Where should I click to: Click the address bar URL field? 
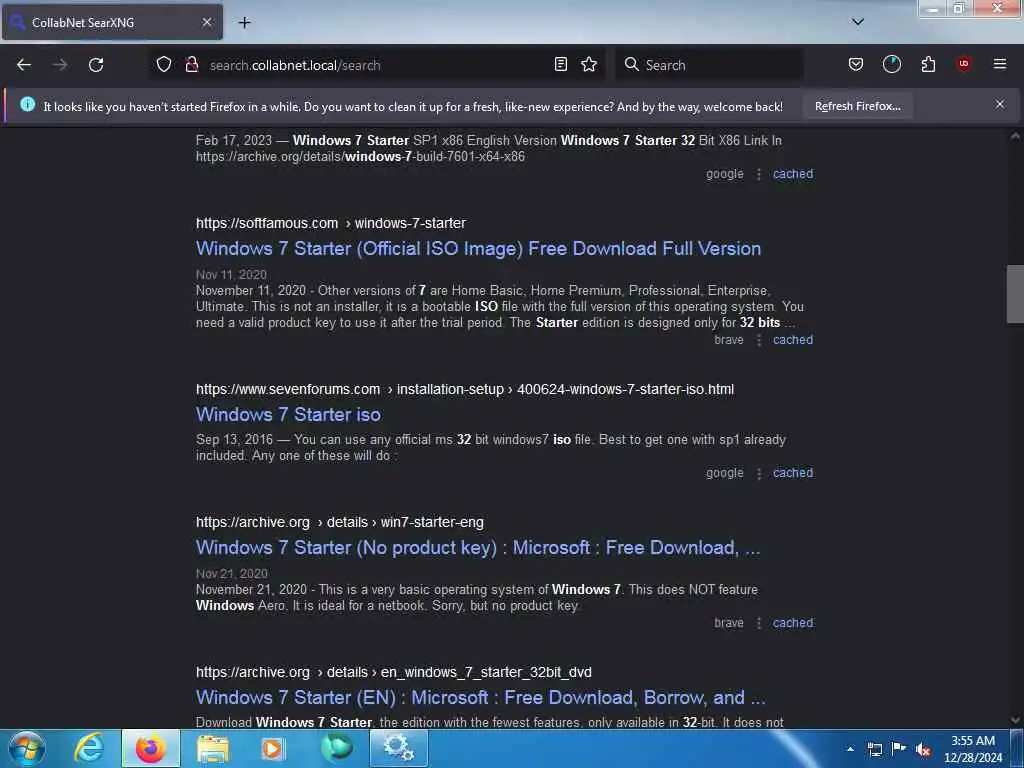point(379,65)
